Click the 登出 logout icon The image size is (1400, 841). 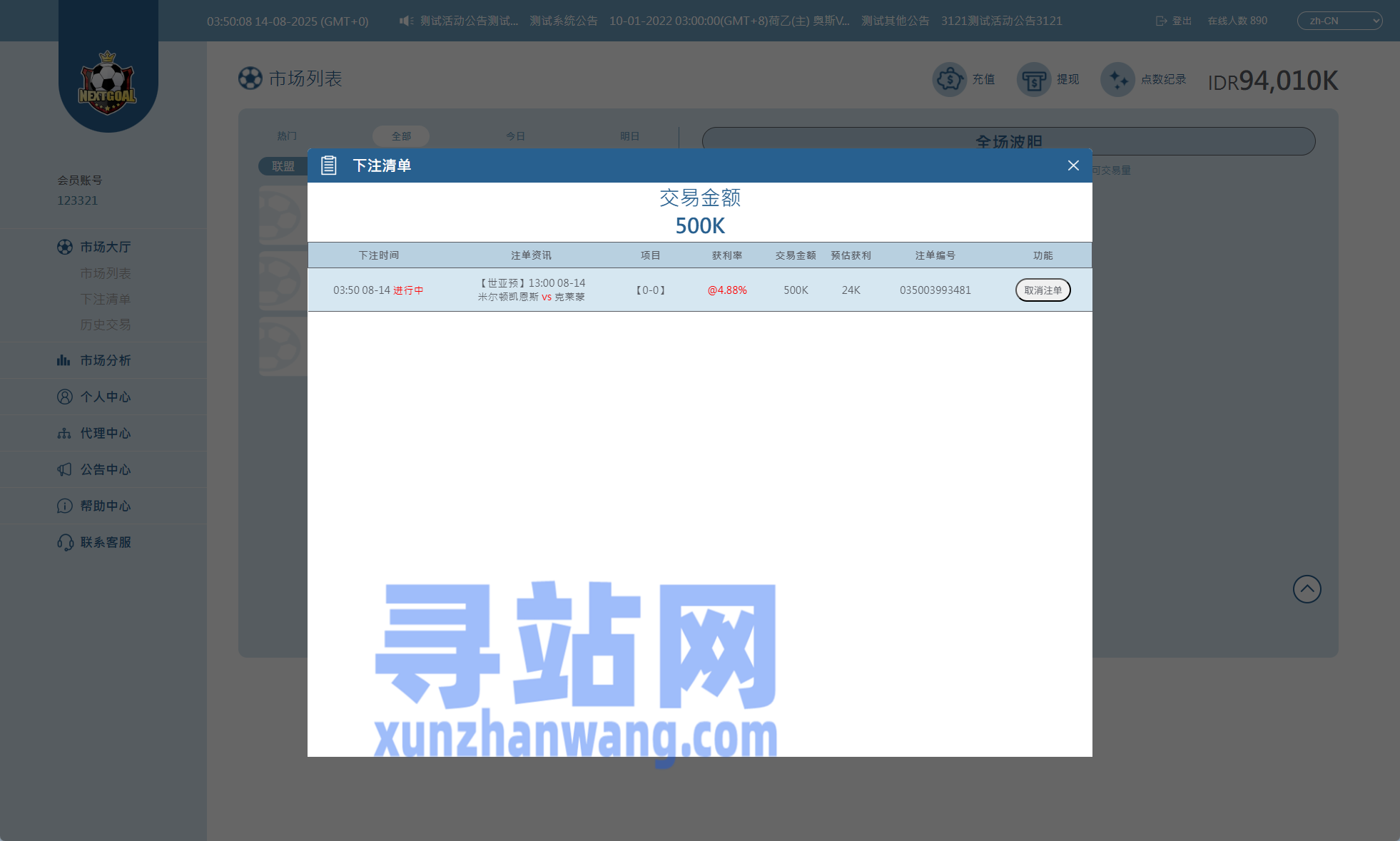1161,21
